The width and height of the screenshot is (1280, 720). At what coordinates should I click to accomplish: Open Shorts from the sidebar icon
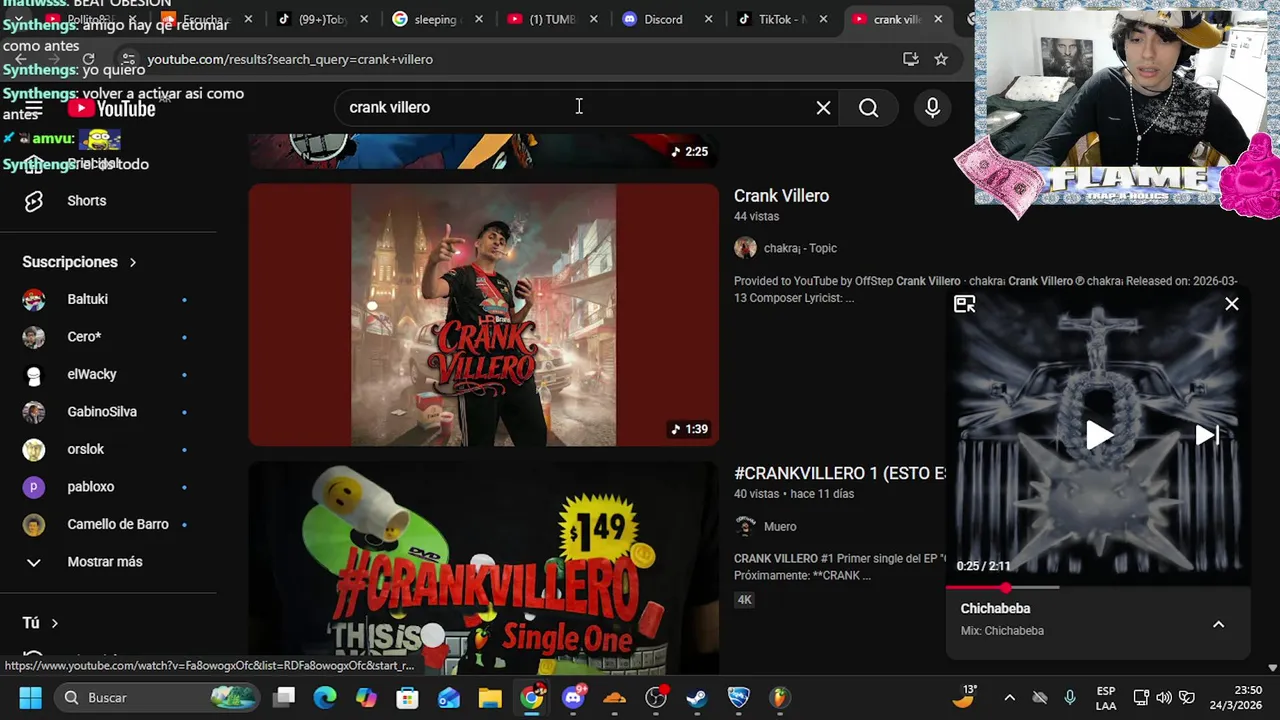coord(34,201)
